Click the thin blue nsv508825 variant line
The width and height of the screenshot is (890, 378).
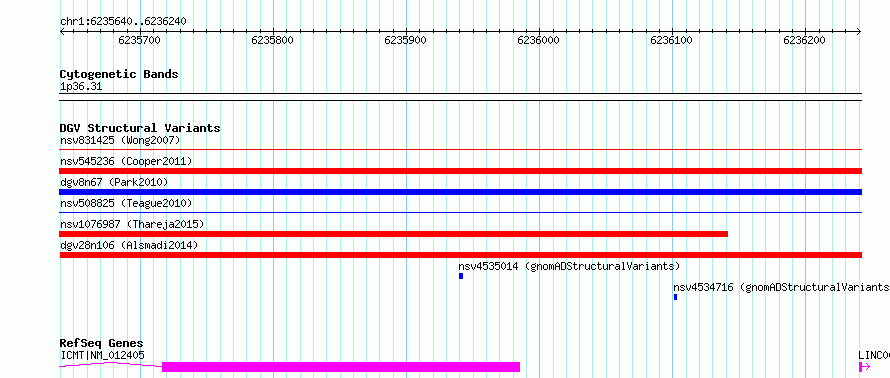pos(460,213)
